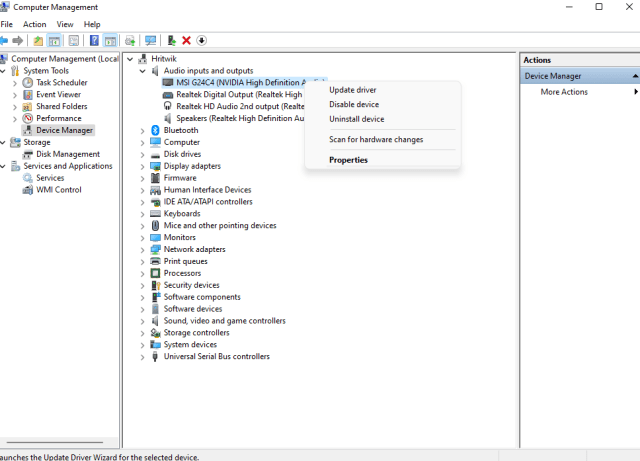The width and height of the screenshot is (640, 461).
Task: Click the Bluetooth device category icon
Action: click(155, 130)
